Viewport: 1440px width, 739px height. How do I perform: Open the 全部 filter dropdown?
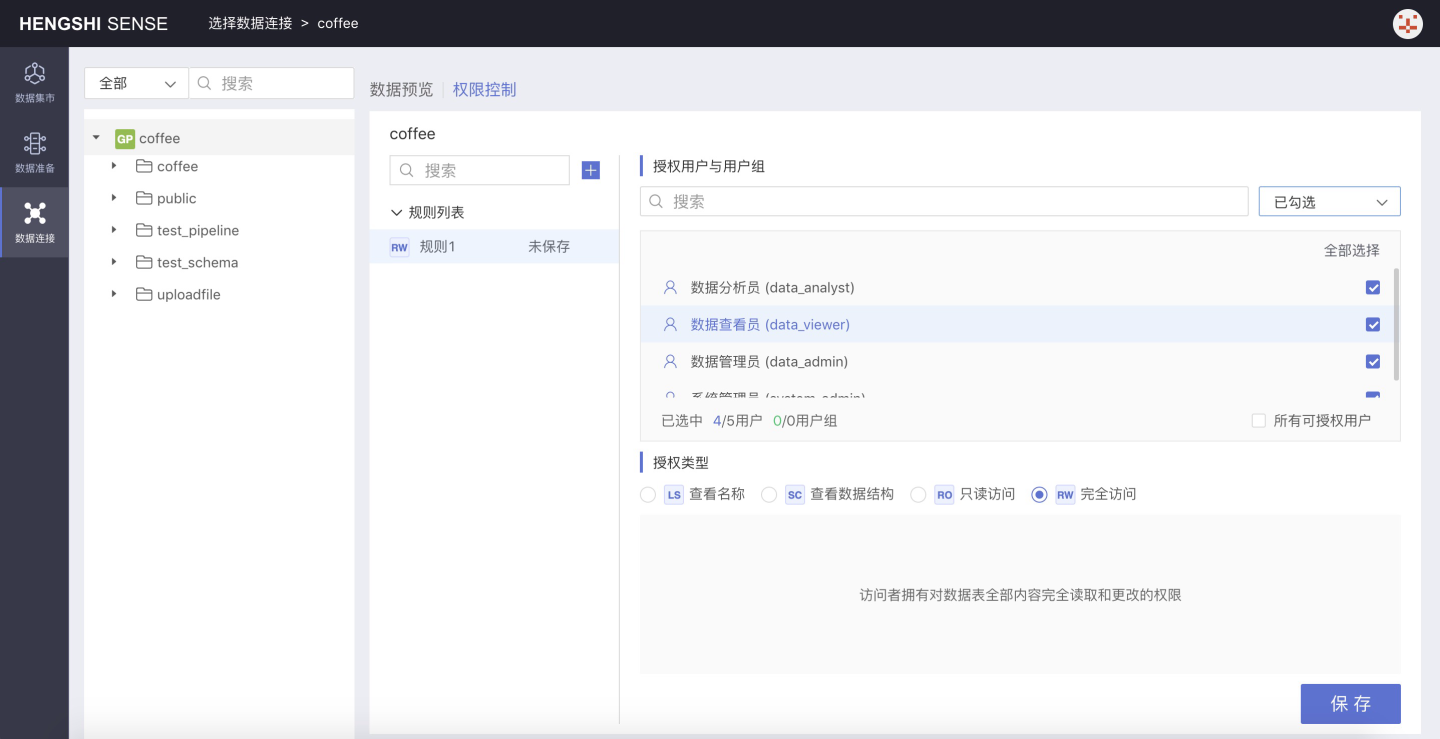click(x=136, y=84)
